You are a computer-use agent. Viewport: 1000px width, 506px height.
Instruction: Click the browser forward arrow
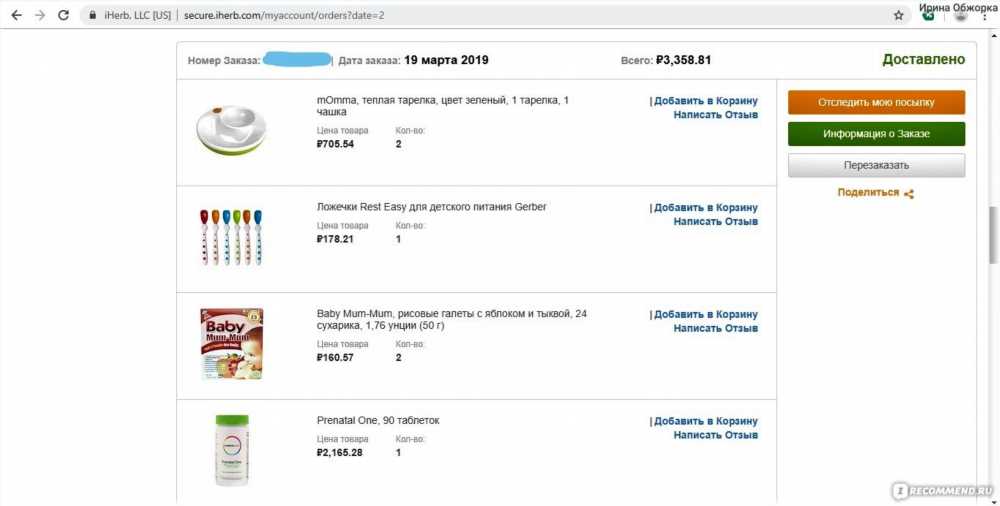pyautogui.click(x=40, y=15)
